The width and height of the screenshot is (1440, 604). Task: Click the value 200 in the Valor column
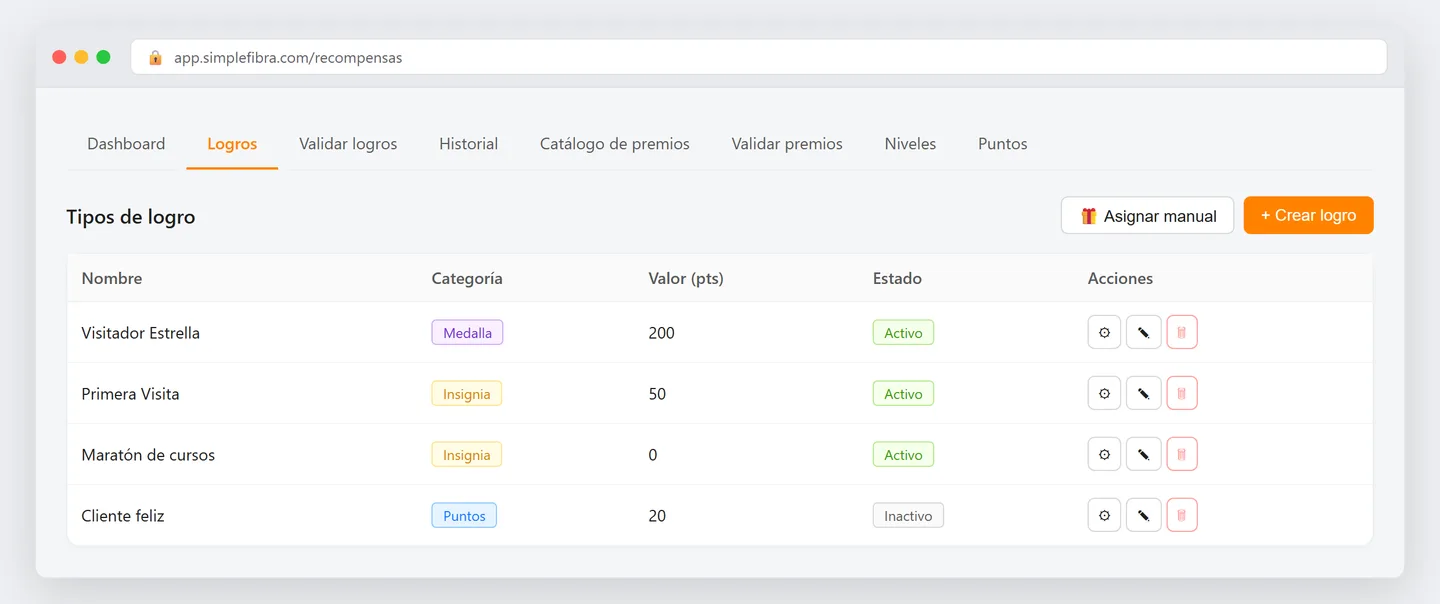point(662,333)
